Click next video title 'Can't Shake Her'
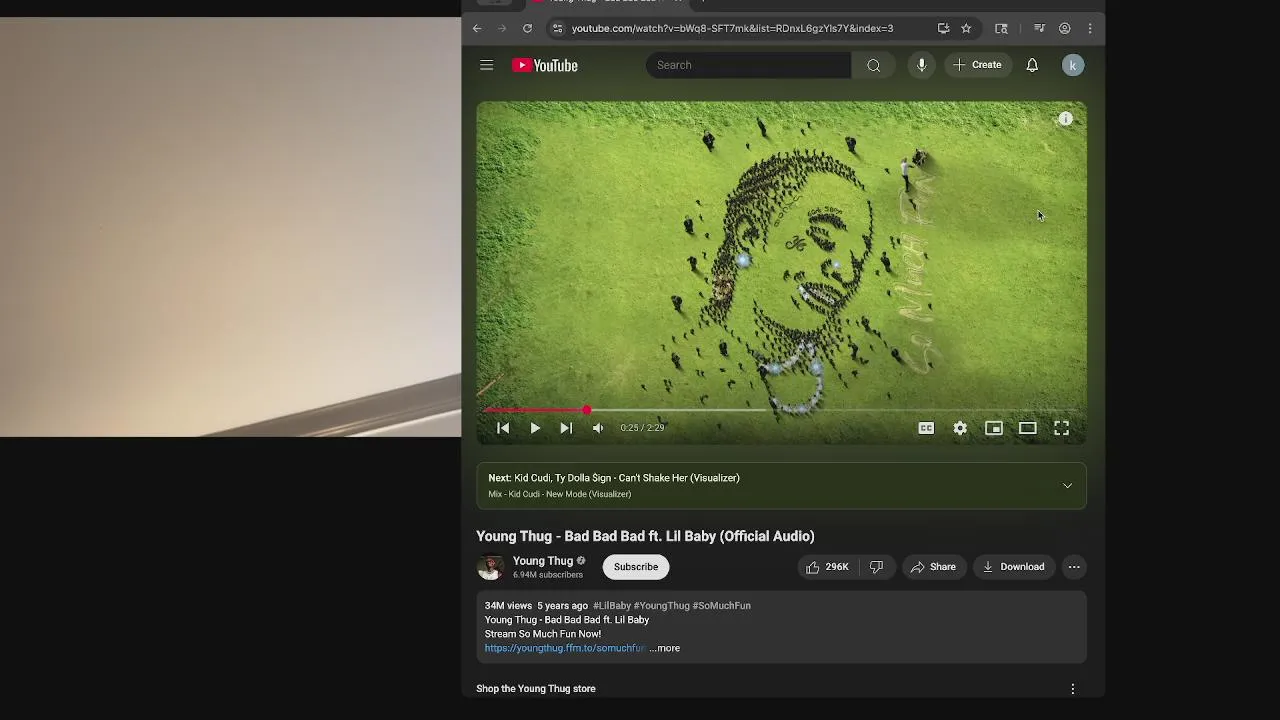The width and height of the screenshot is (1280, 720). coord(627,478)
